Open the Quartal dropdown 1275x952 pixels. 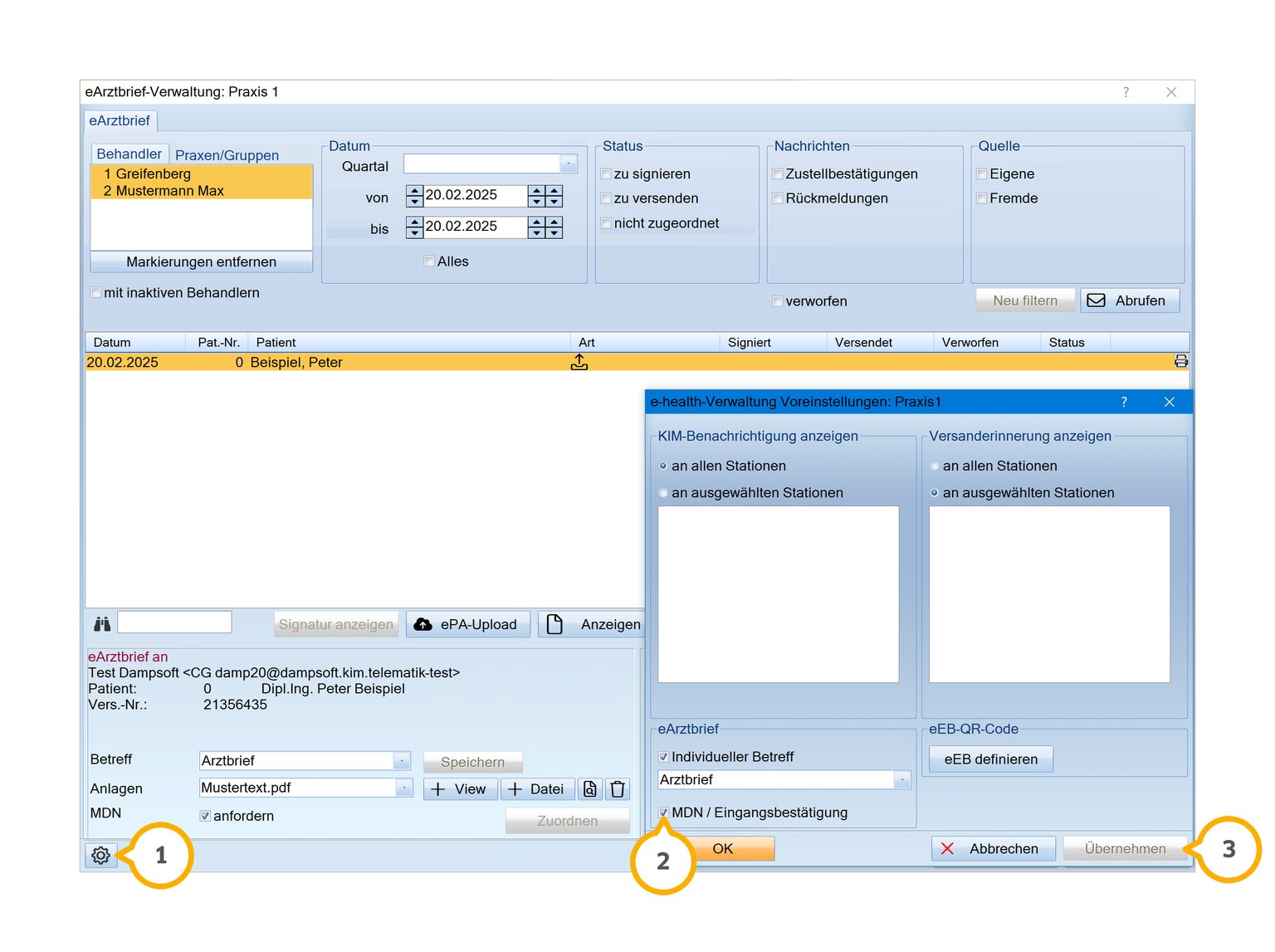[569, 164]
